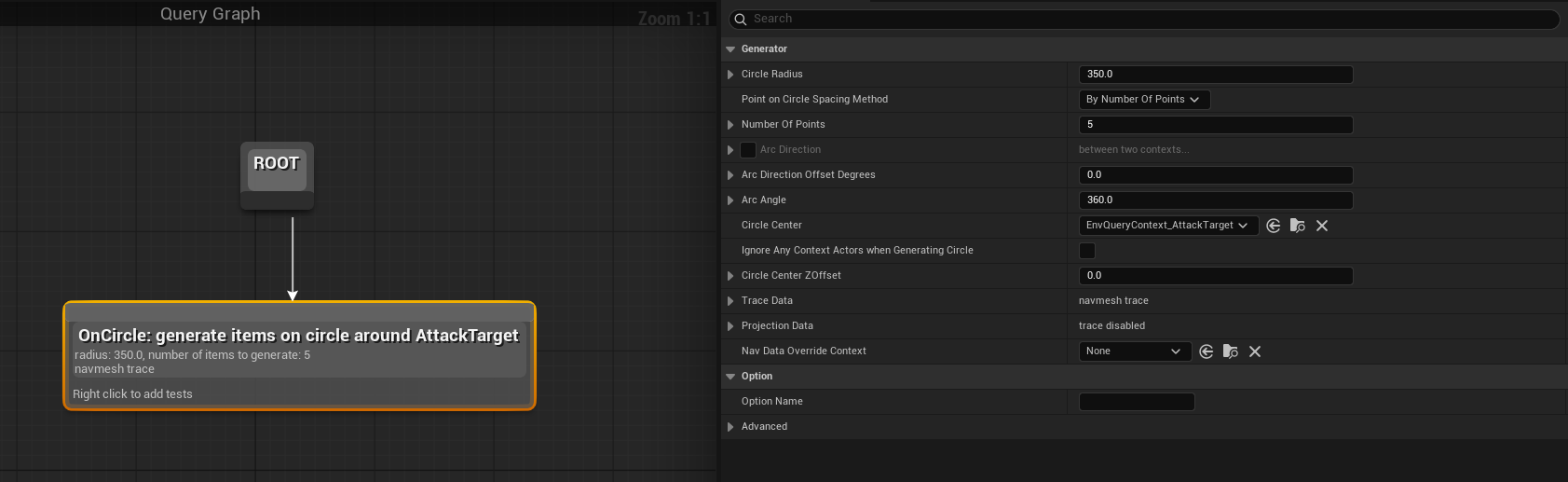1568x482 pixels.
Task: Click 'between two contexts...' Arc Direction value
Action: [x=1134, y=150]
